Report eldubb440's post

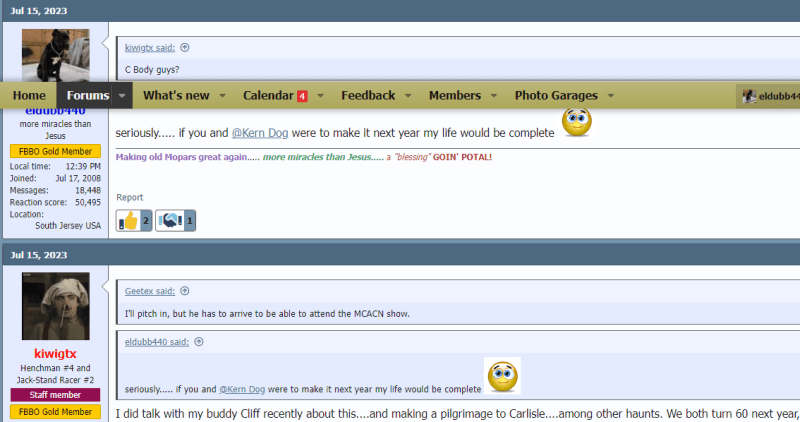[x=130, y=197]
